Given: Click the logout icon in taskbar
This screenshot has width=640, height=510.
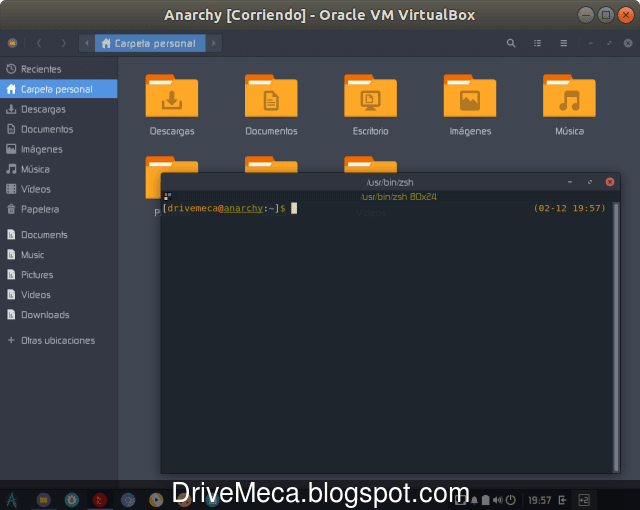Looking at the screenshot, I should click(562, 500).
